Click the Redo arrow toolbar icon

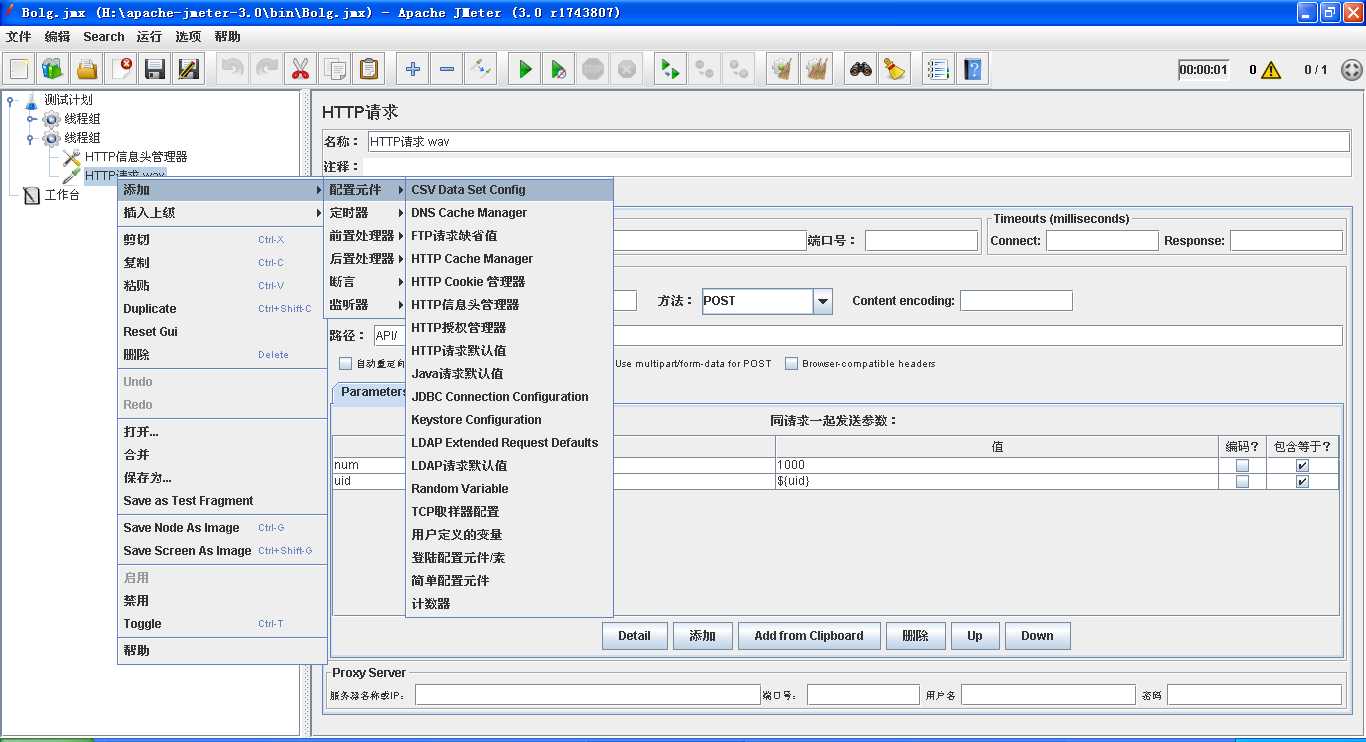(x=266, y=69)
